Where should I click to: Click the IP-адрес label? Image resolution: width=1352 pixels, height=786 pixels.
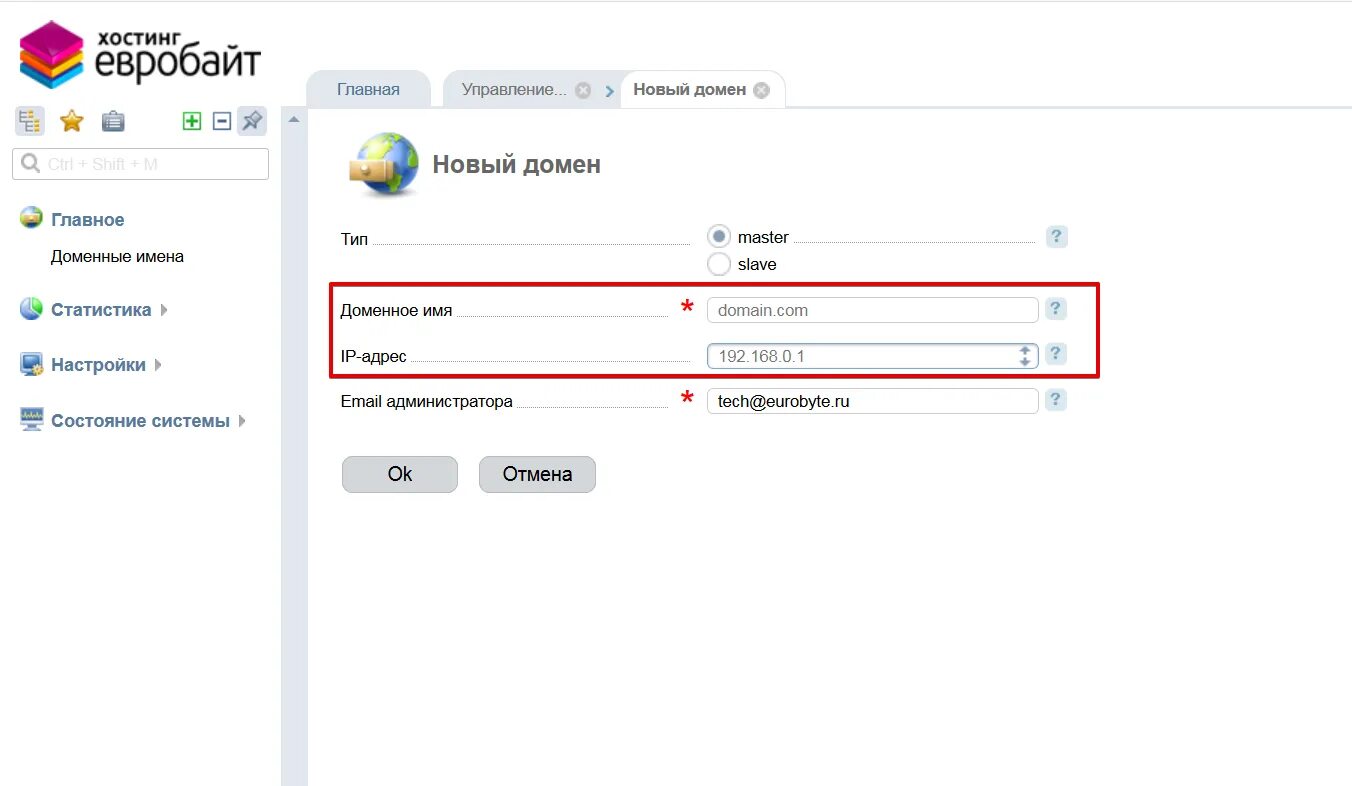373,356
